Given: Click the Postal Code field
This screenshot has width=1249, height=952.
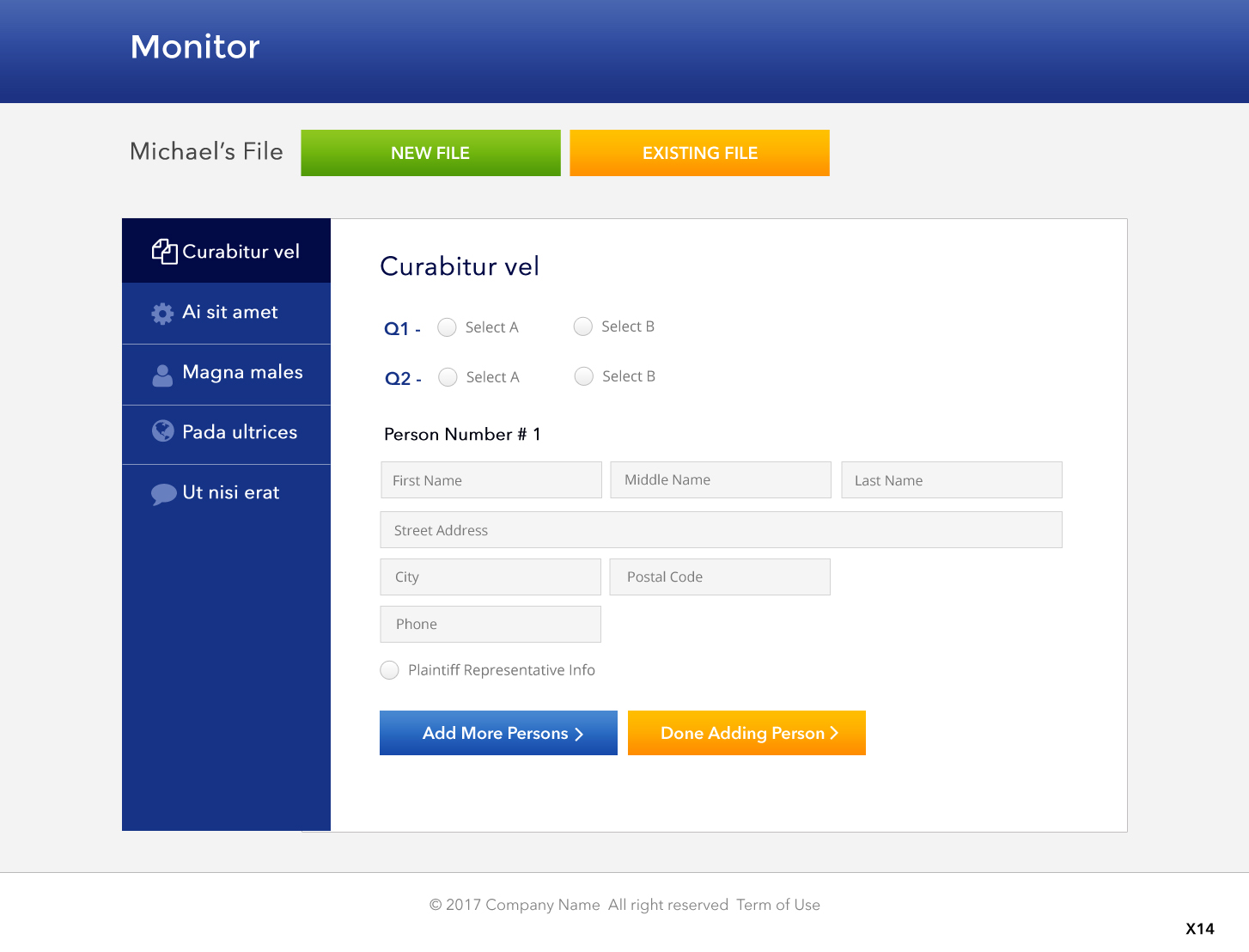Looking at the screenshot, I should click(720, 577).
